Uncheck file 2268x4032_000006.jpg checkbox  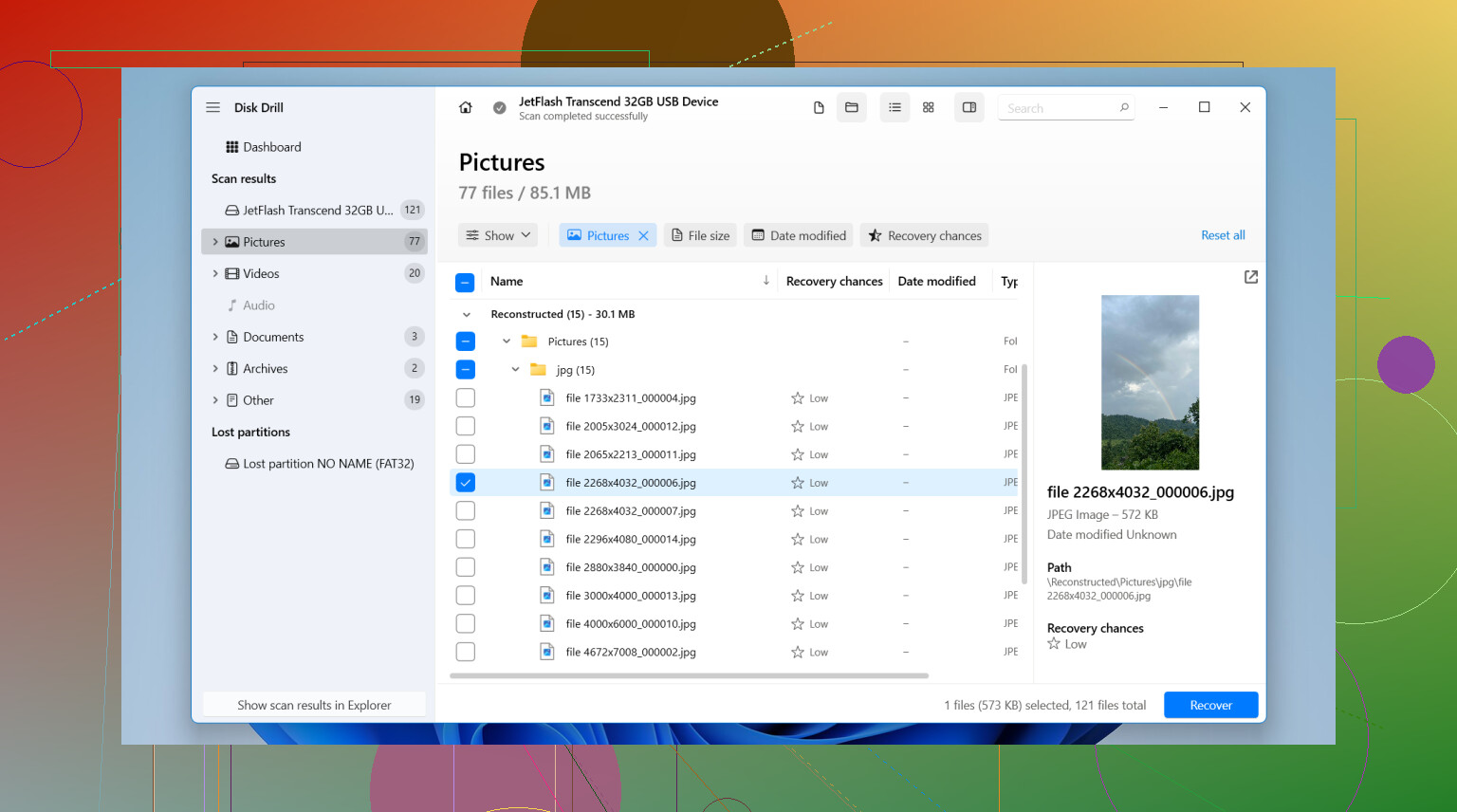click(x=466, y=483)
